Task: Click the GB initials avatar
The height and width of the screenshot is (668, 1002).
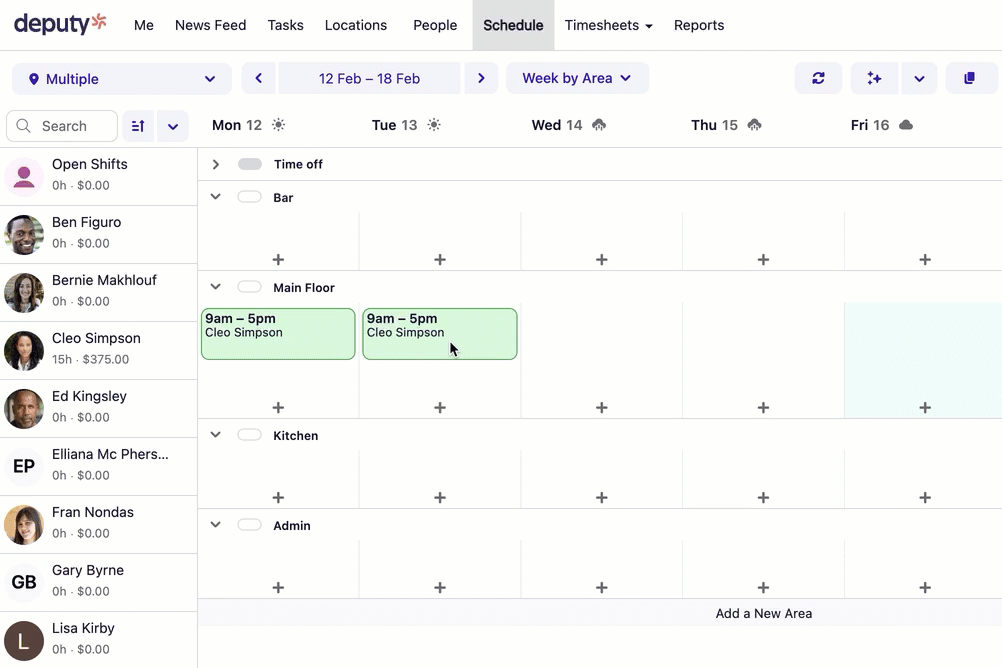Action: (24, 582)
